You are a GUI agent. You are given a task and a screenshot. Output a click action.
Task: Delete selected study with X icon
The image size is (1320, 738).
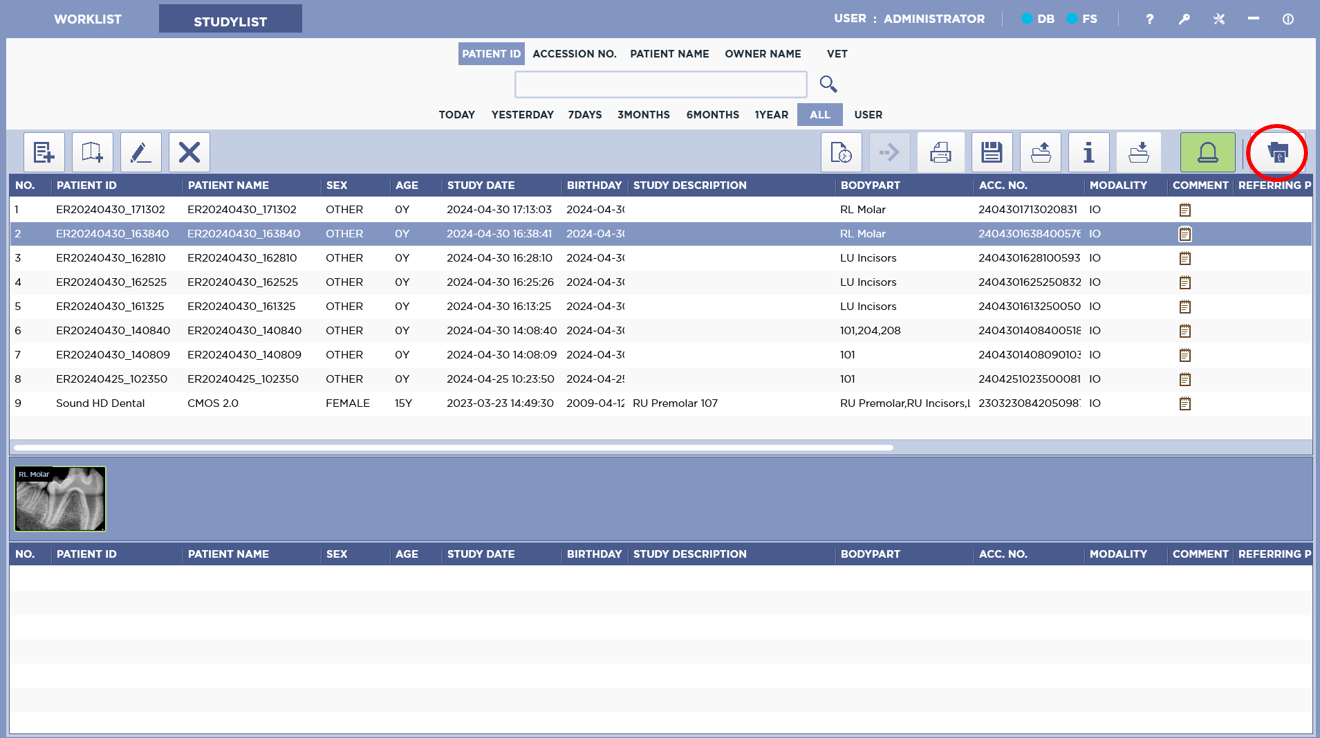point(189,152)
